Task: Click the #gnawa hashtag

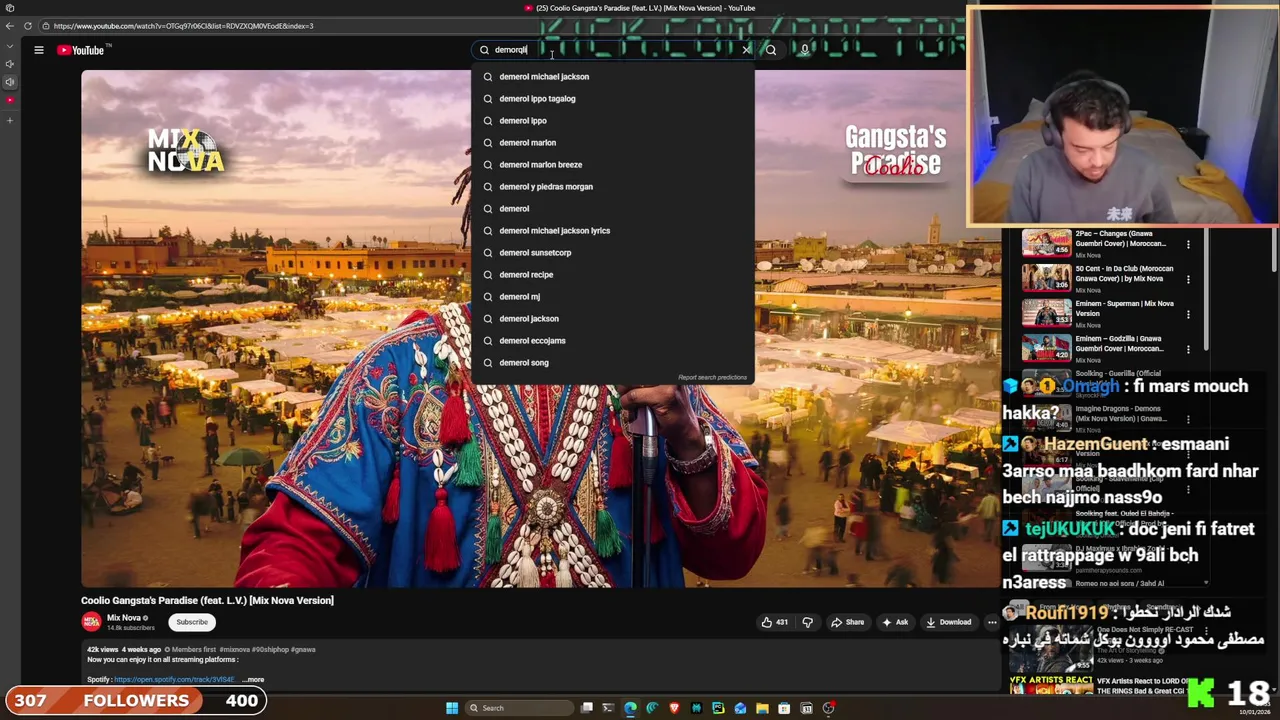Action: (303, 650)
